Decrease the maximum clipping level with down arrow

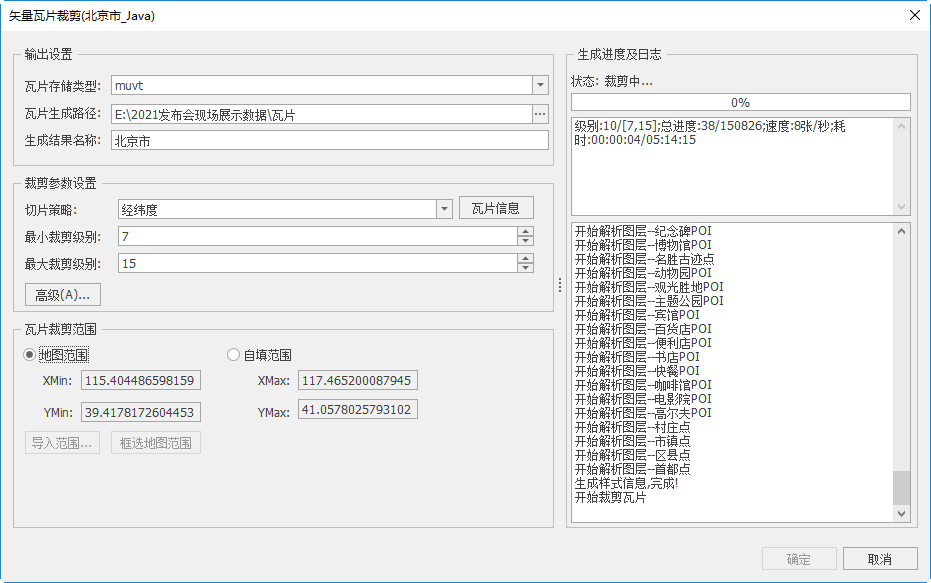[x=525, y=267]
